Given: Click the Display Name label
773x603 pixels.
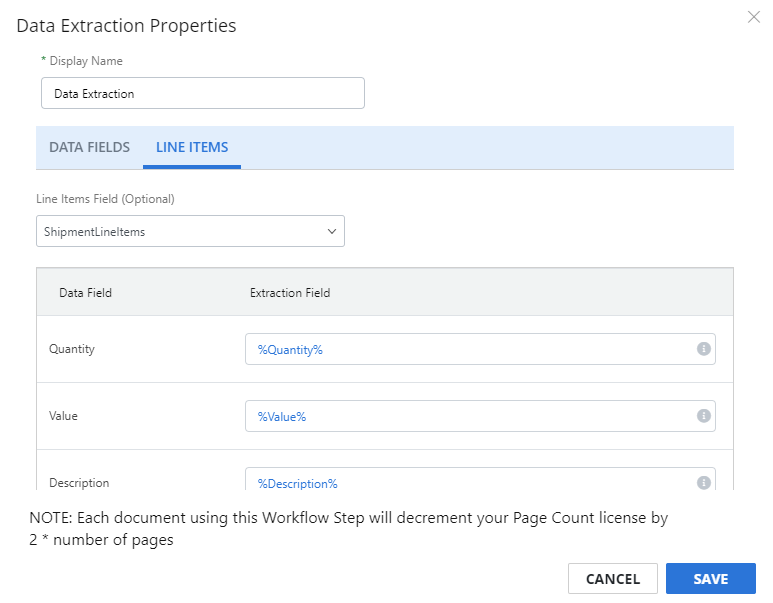Looking at the screenshot, I should [86, 61].
